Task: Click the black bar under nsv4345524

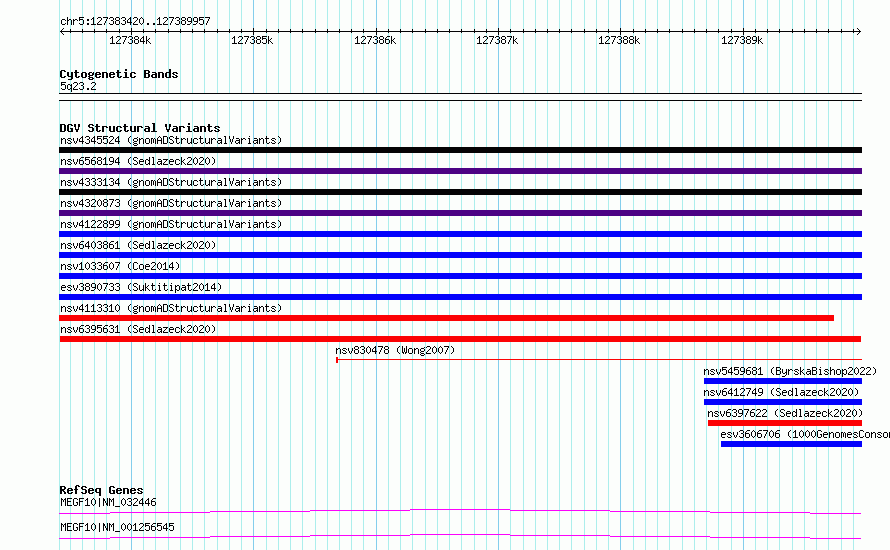Action: click(x=460, y=150)
